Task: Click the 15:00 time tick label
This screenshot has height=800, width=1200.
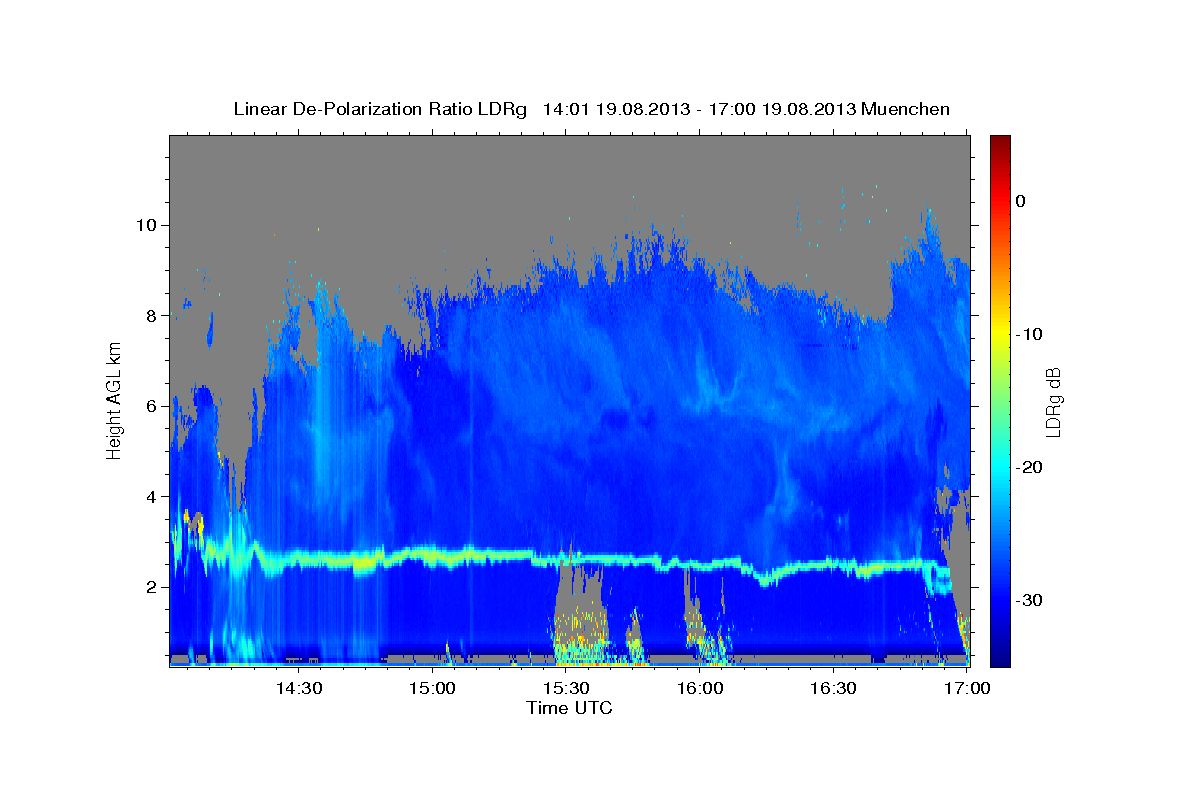Action: pos(433,688)
